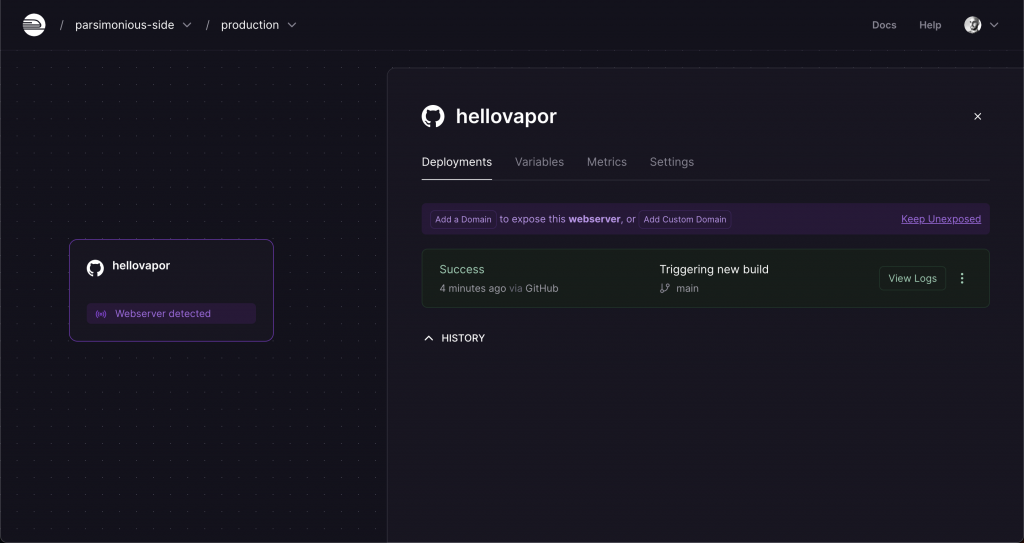Switch to the Variables tab
1024x543 pixels.
click(x=539, y=162)
